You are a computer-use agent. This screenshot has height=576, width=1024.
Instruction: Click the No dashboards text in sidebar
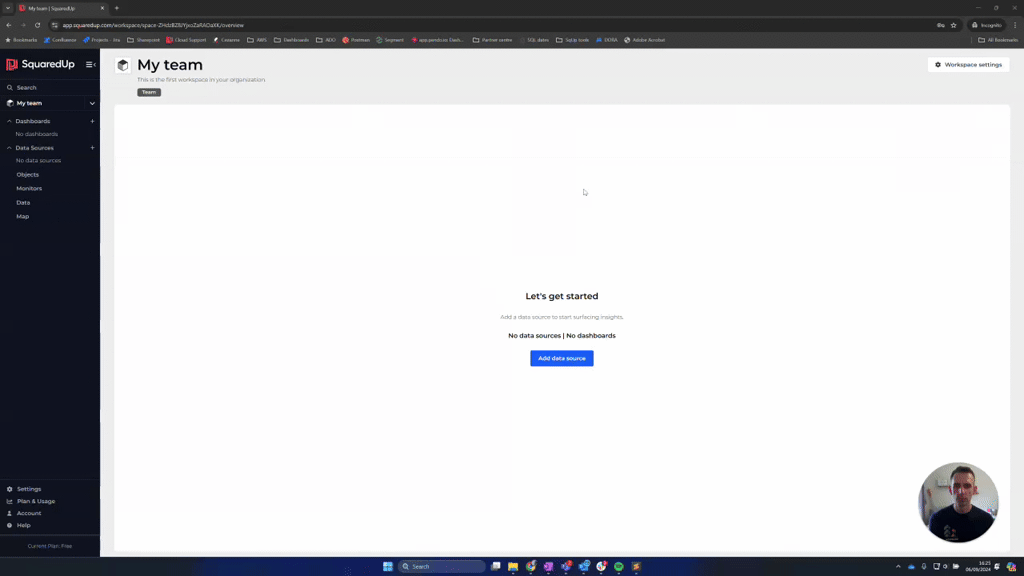coord(37,135)
